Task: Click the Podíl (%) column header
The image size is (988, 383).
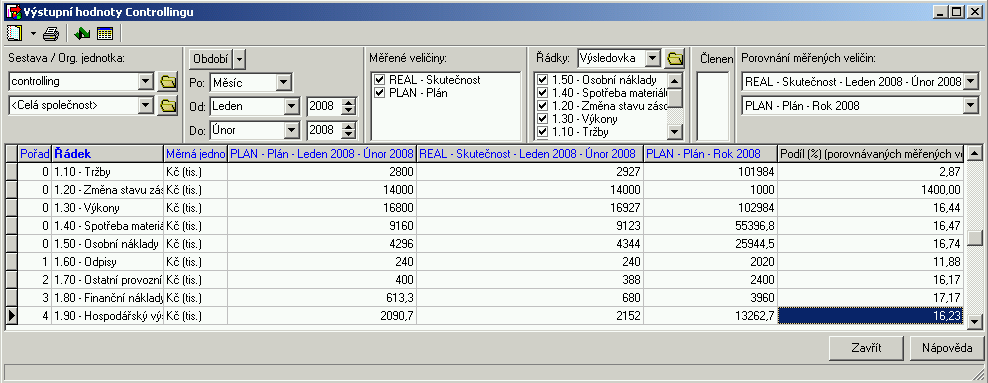Action: [x=871, y=154]
